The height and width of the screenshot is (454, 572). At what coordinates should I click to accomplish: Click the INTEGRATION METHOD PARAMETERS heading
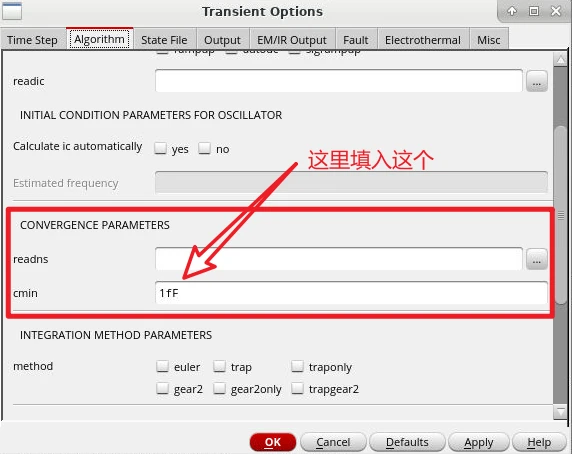tap(116, 335)
